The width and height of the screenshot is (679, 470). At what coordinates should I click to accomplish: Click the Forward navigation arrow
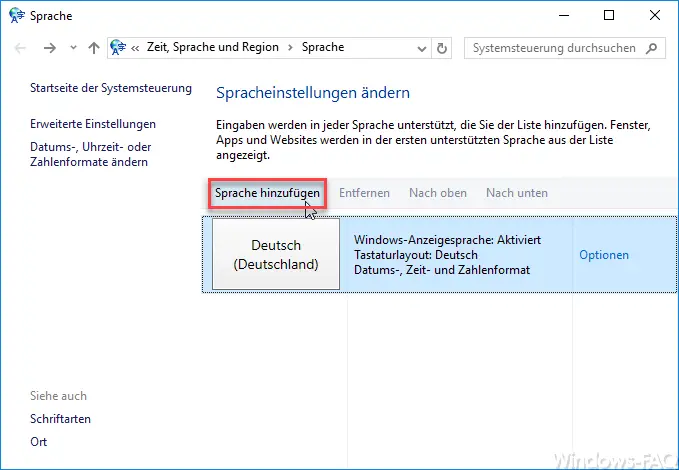[50, 48]
